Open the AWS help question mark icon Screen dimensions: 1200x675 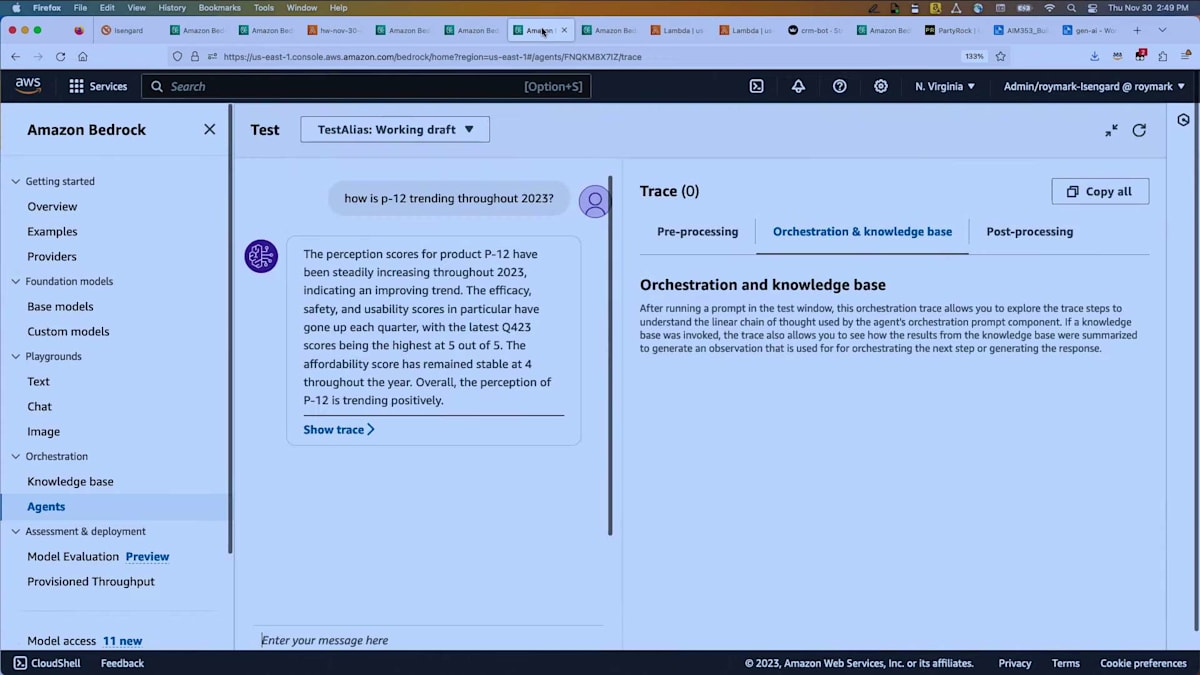point(840,86)
